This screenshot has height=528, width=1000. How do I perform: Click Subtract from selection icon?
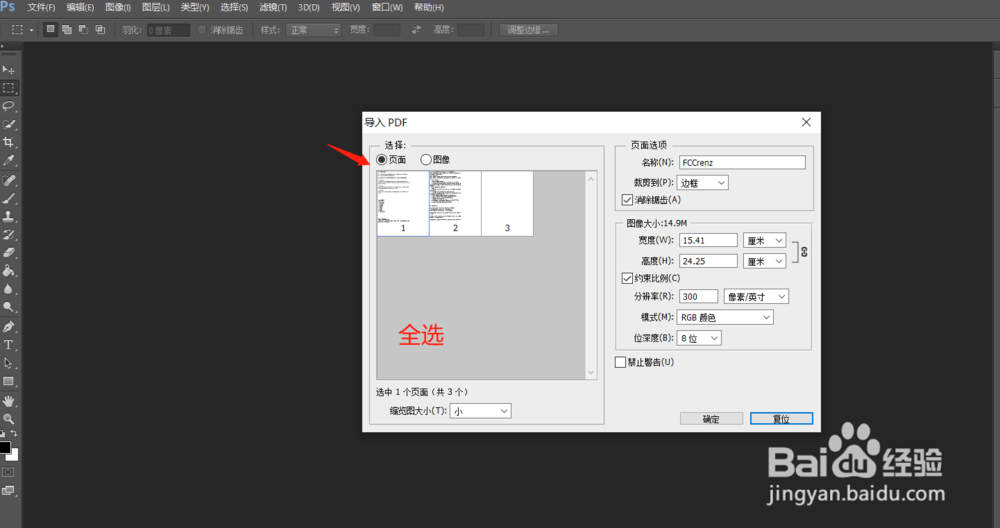(83, 29)
